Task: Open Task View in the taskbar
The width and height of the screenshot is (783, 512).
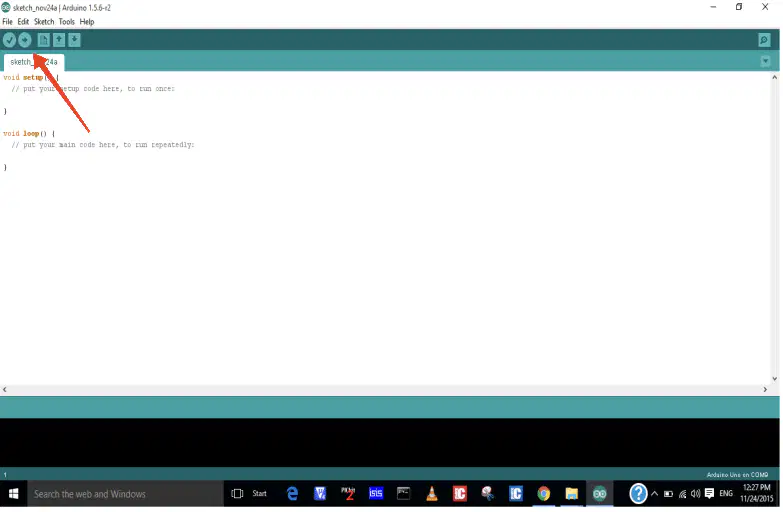Action: [x=237, y=494]
